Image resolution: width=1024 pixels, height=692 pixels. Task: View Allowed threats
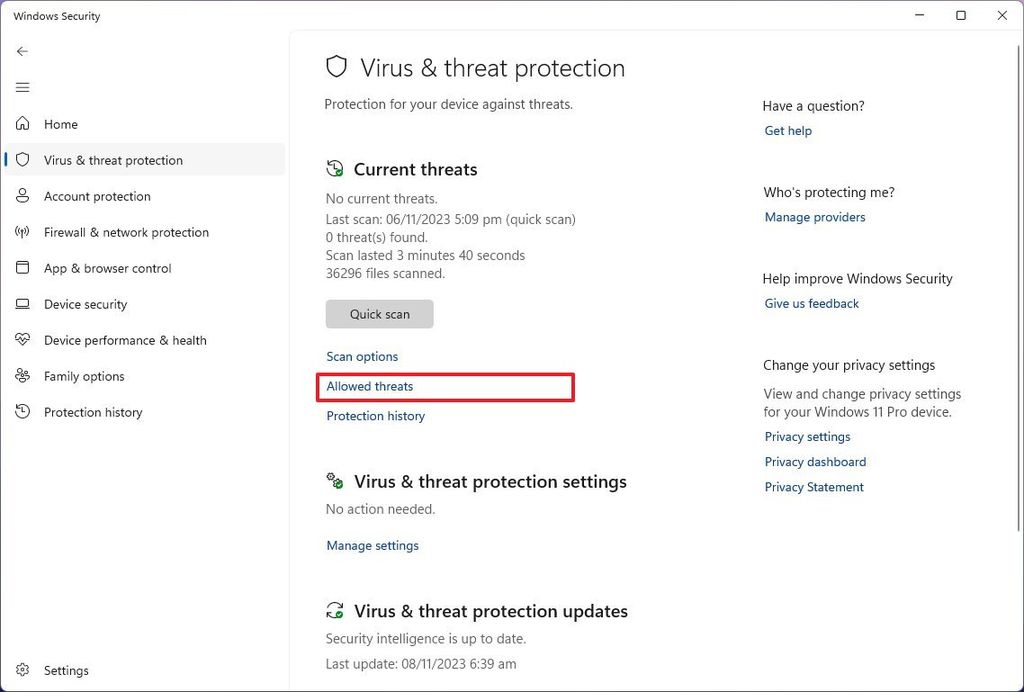[x=369, y=387]
